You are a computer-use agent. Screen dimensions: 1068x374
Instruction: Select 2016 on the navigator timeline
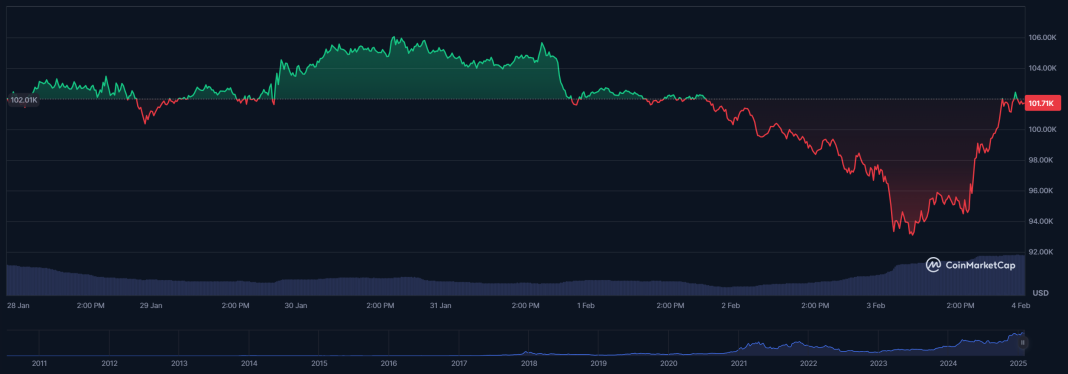(389, 363)
